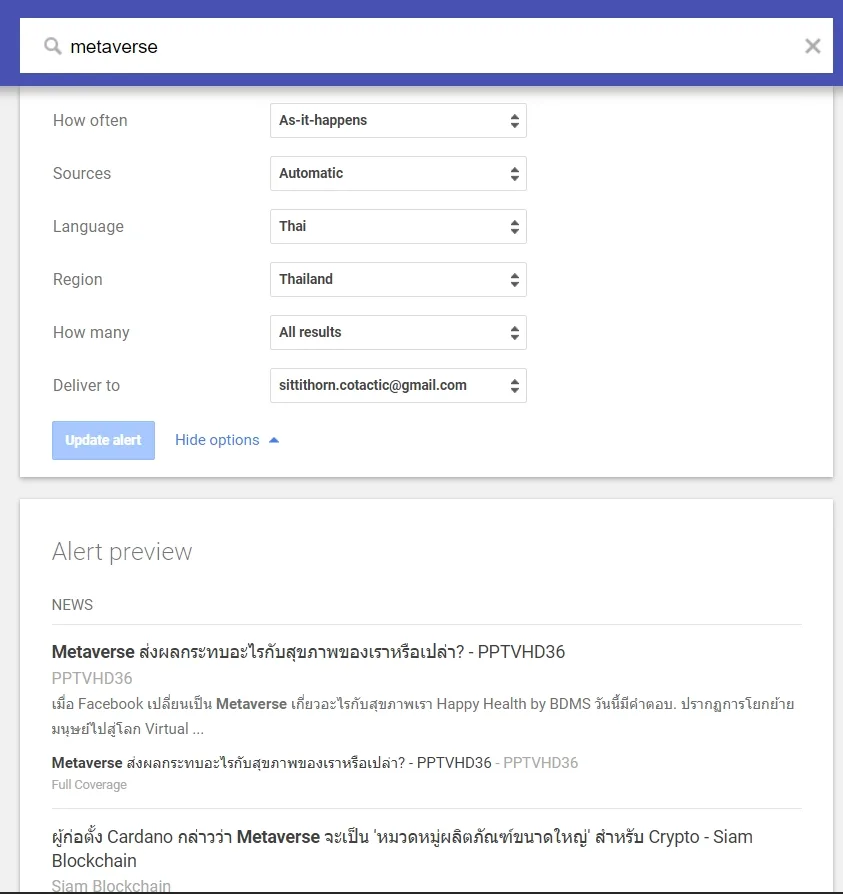Click the arrows icon on the Language selector

(513, 226)
